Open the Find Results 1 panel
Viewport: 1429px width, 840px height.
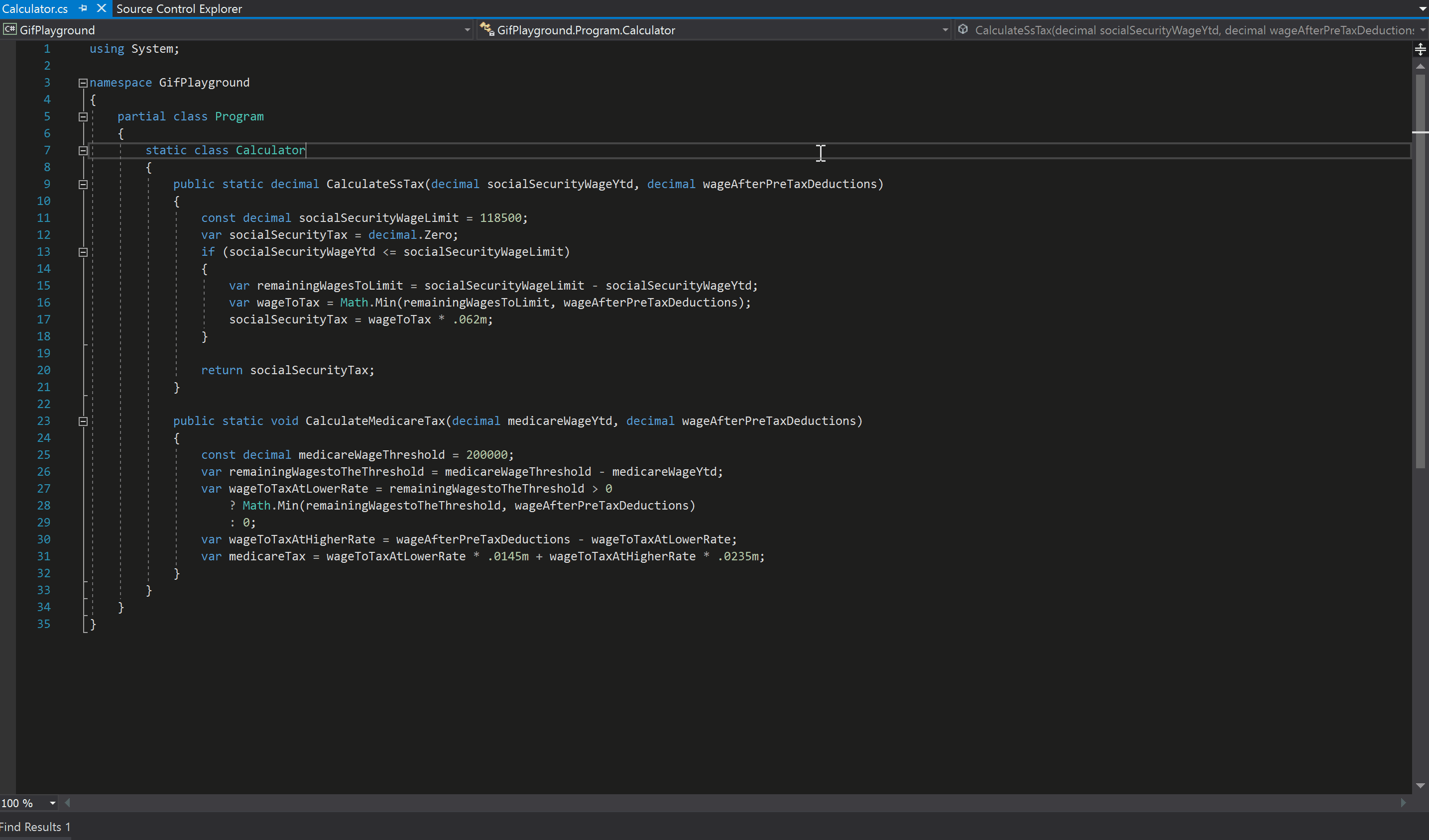34,828
